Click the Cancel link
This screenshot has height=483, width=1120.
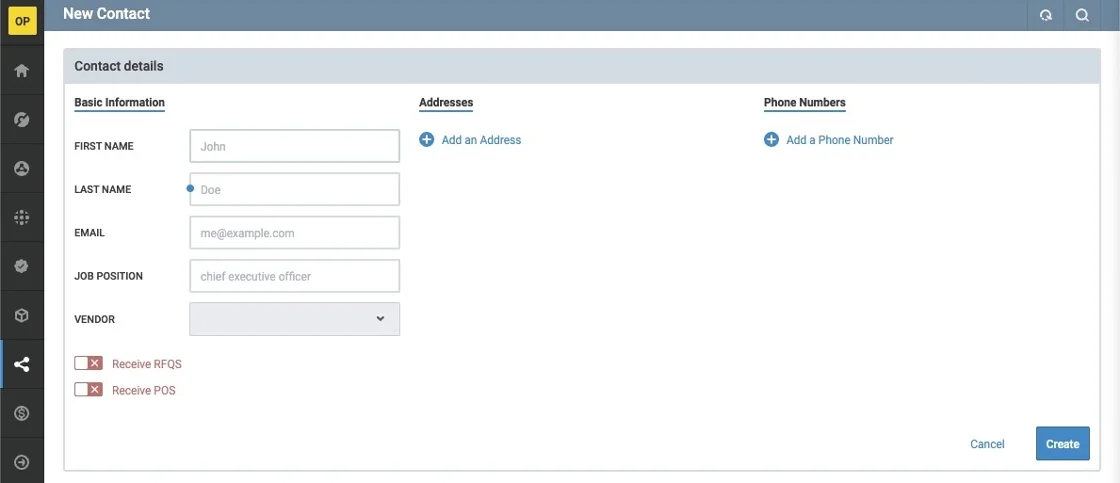[987, 444]
